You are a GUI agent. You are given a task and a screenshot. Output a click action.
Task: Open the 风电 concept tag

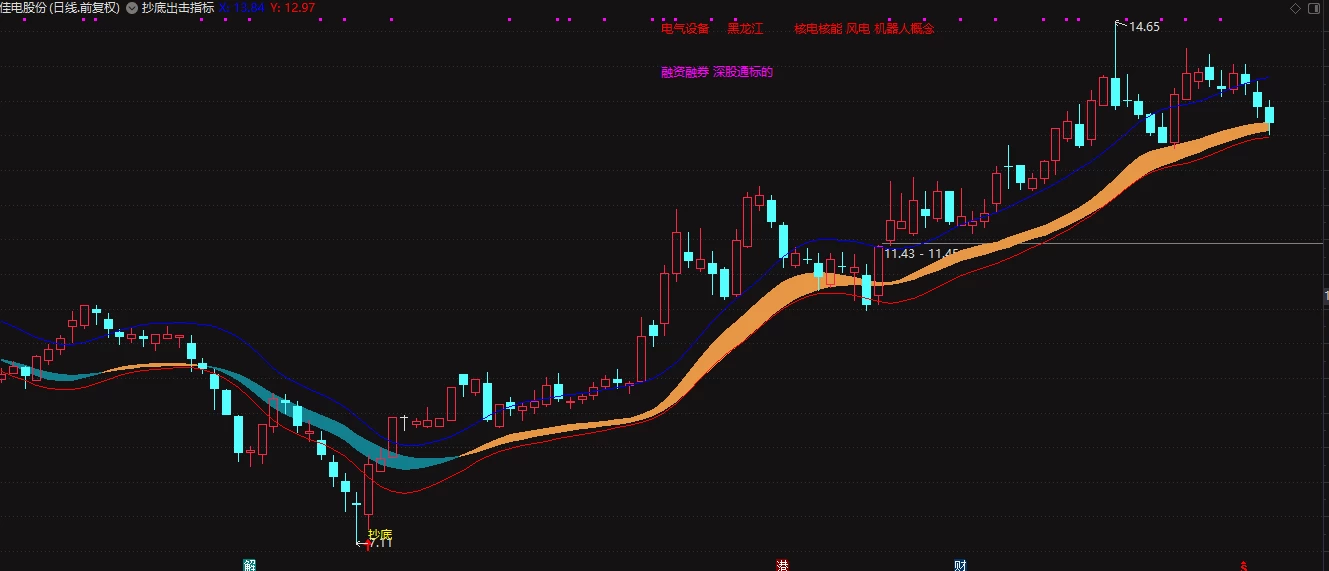(x=858, y=29)
